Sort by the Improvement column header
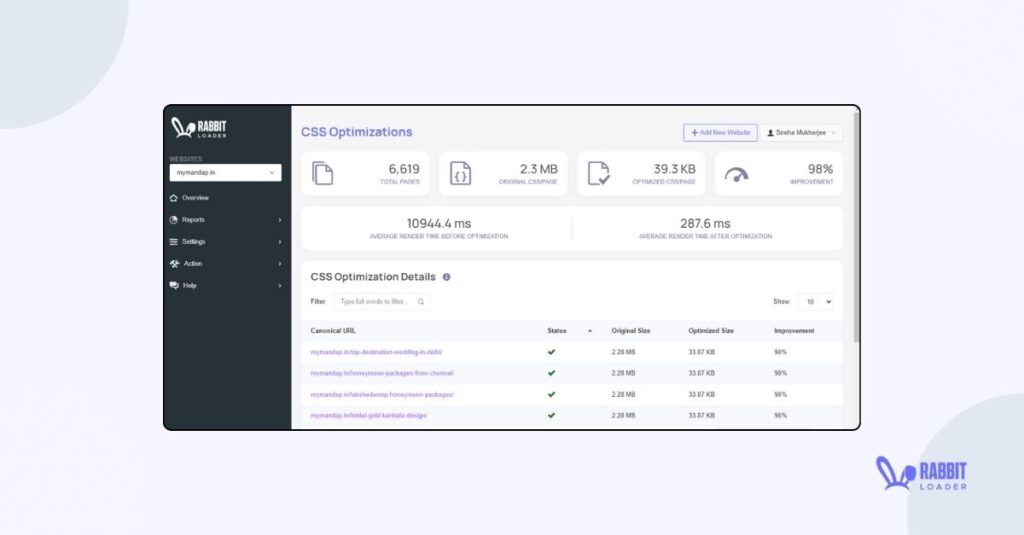1024x535 pixels. click(x=794, y=331)
